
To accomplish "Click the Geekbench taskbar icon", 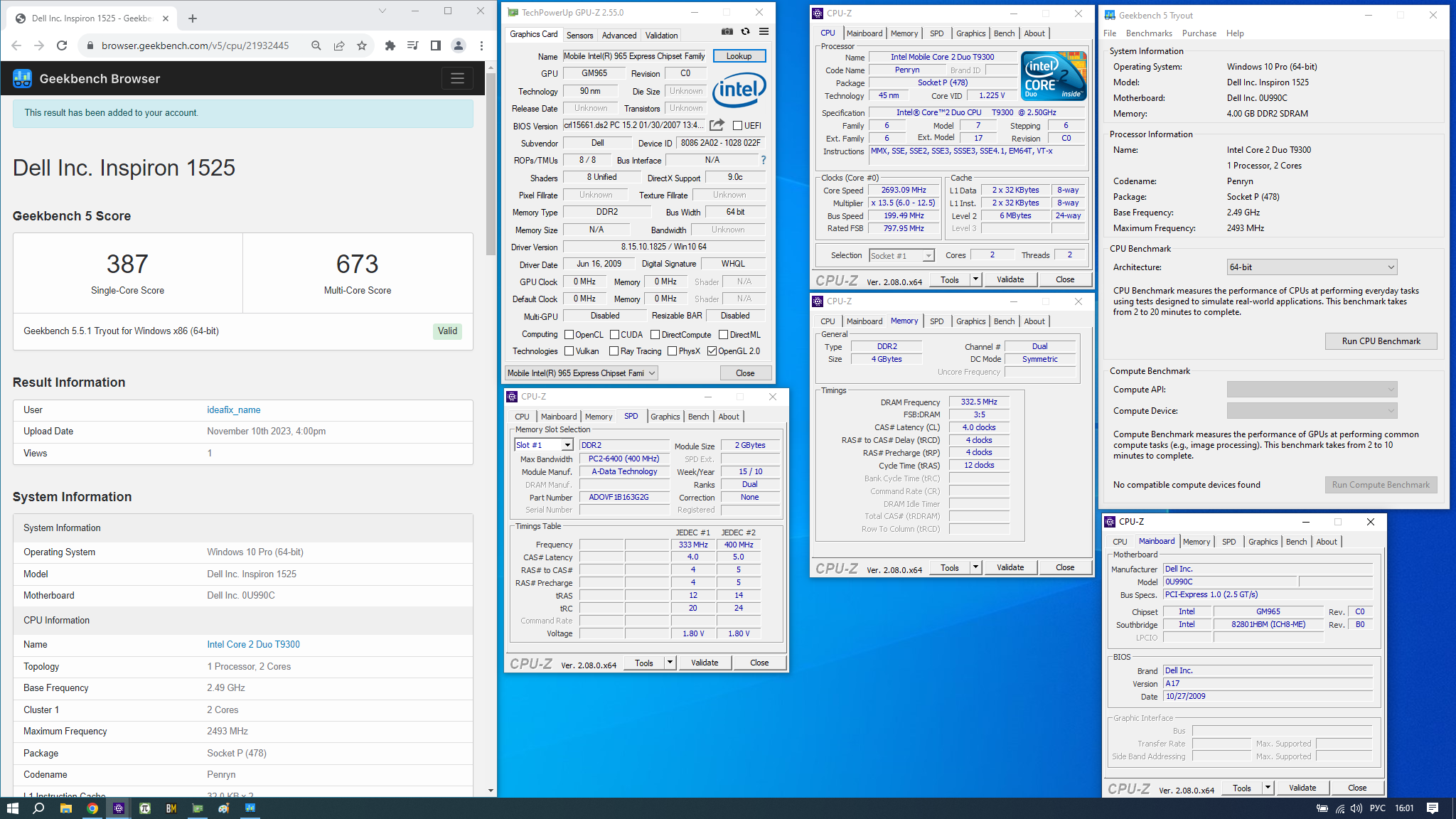I will click(250, 808).
